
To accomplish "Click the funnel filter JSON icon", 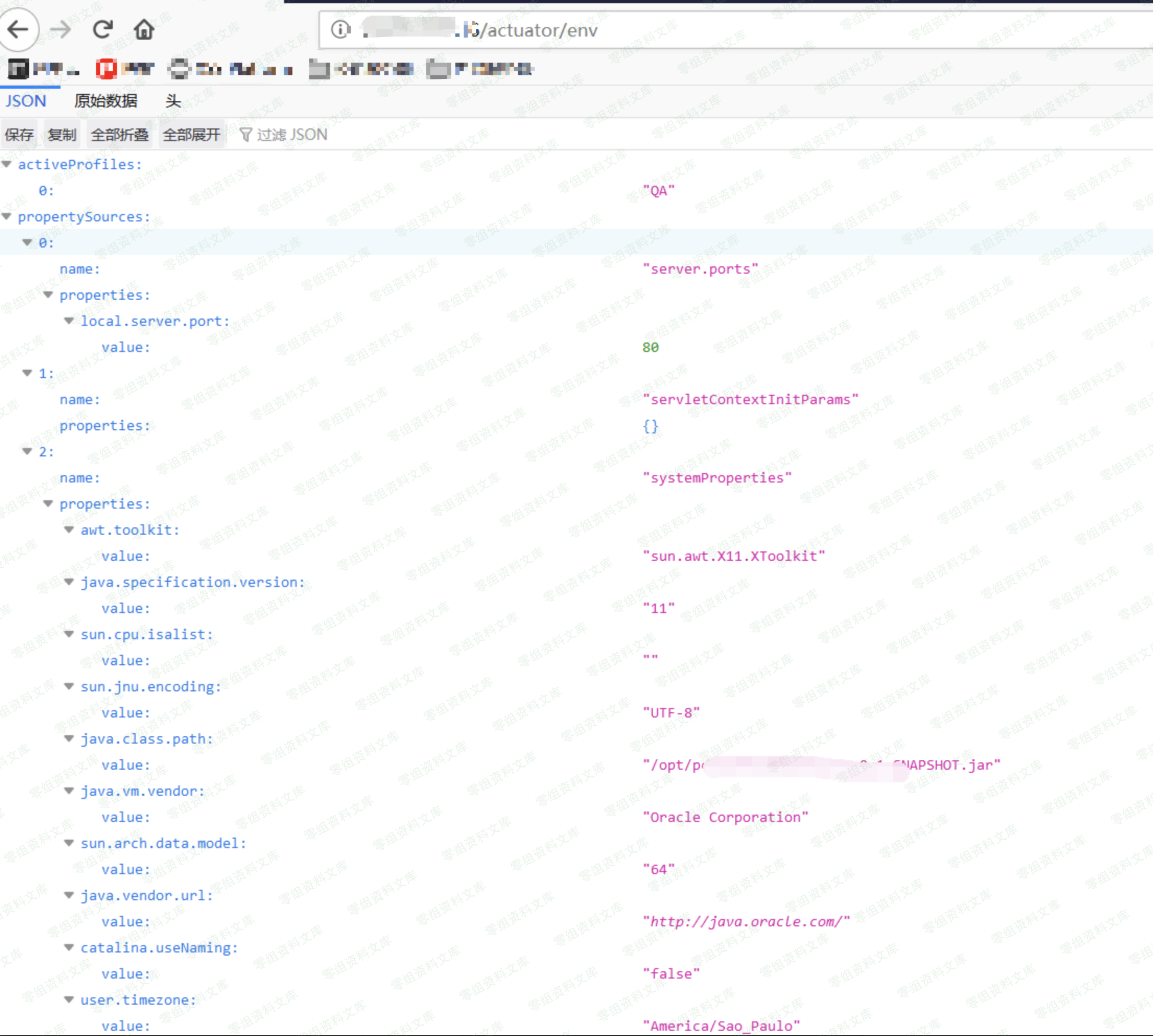I will pos(245,135).
